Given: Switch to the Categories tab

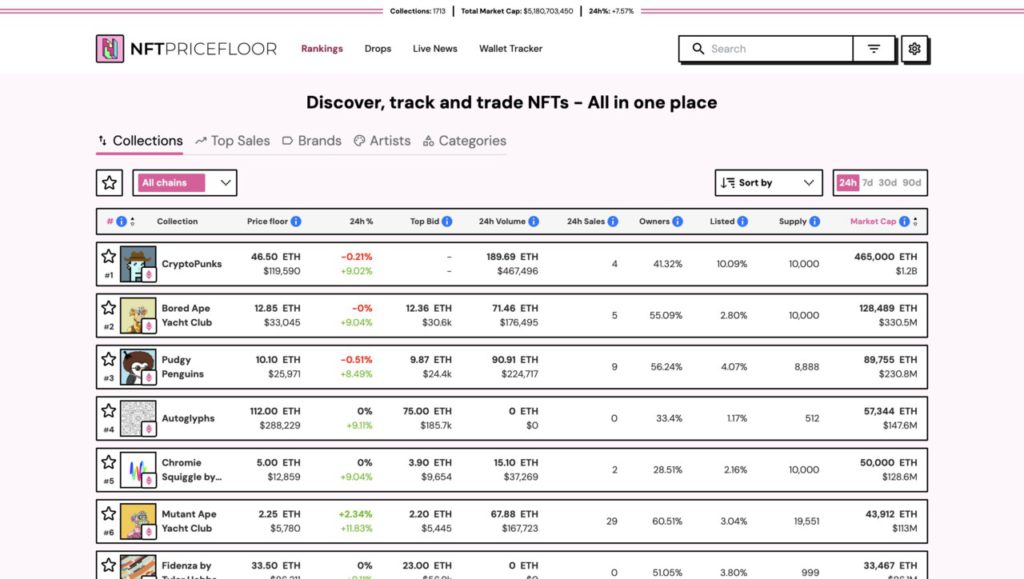Looking at the screenshot, I should [464, 141].
